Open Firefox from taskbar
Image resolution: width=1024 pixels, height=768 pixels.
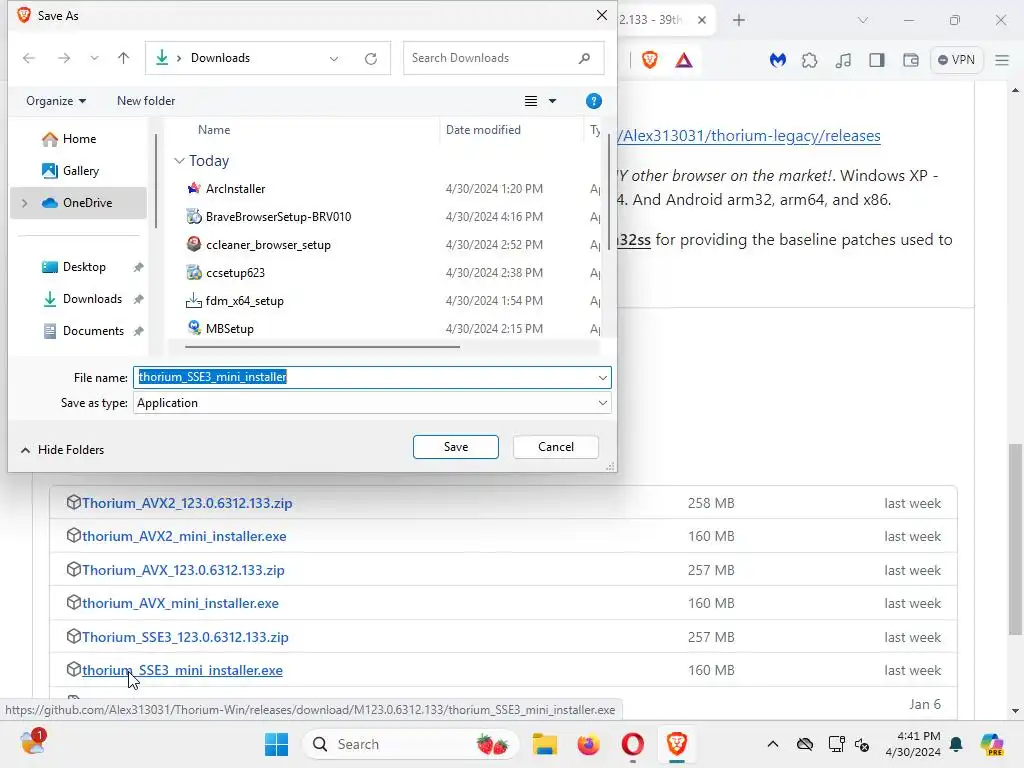point(588,744)
